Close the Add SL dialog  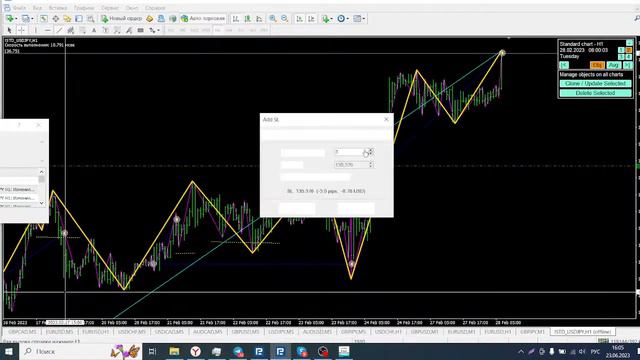[386, 119]
